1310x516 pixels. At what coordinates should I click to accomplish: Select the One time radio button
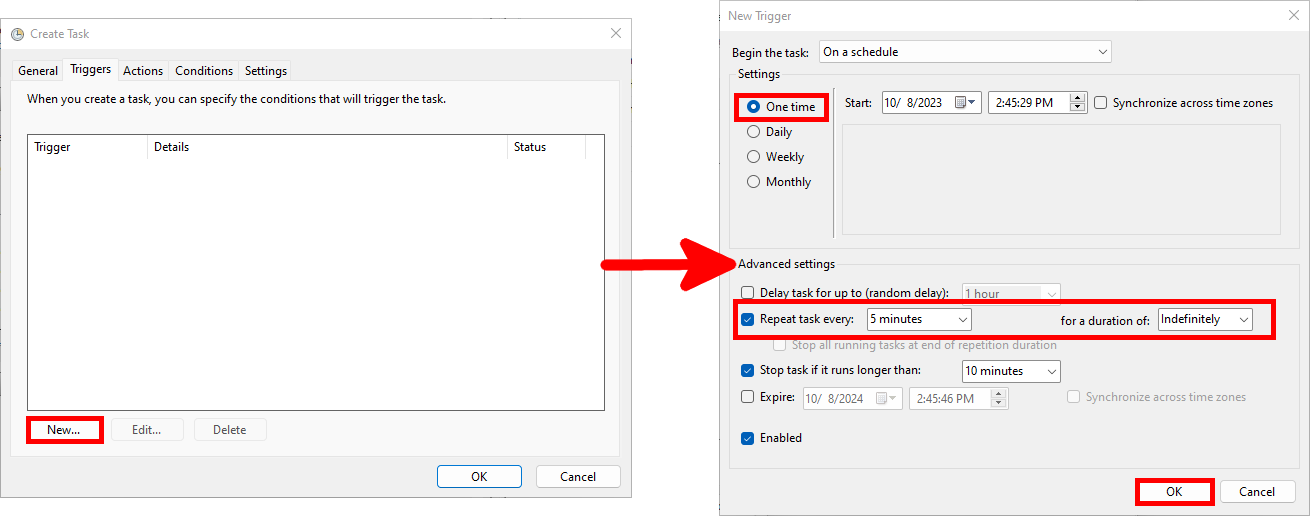pos(754,107)
